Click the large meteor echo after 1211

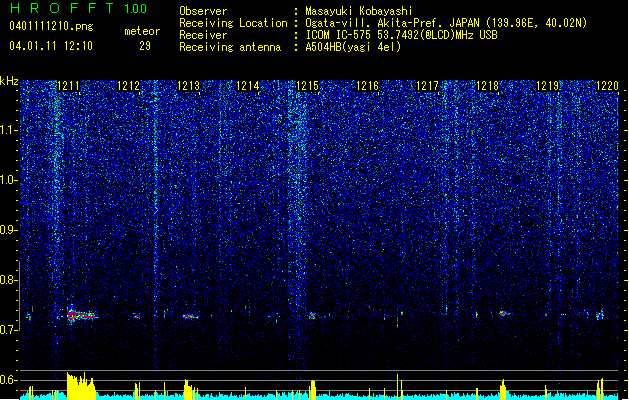tap(81, 315)
